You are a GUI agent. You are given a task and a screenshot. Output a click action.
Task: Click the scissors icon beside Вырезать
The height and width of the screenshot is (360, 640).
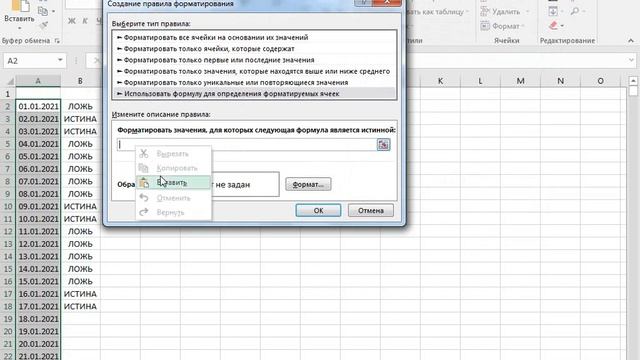pyautogui.click(x=144, y=153)
